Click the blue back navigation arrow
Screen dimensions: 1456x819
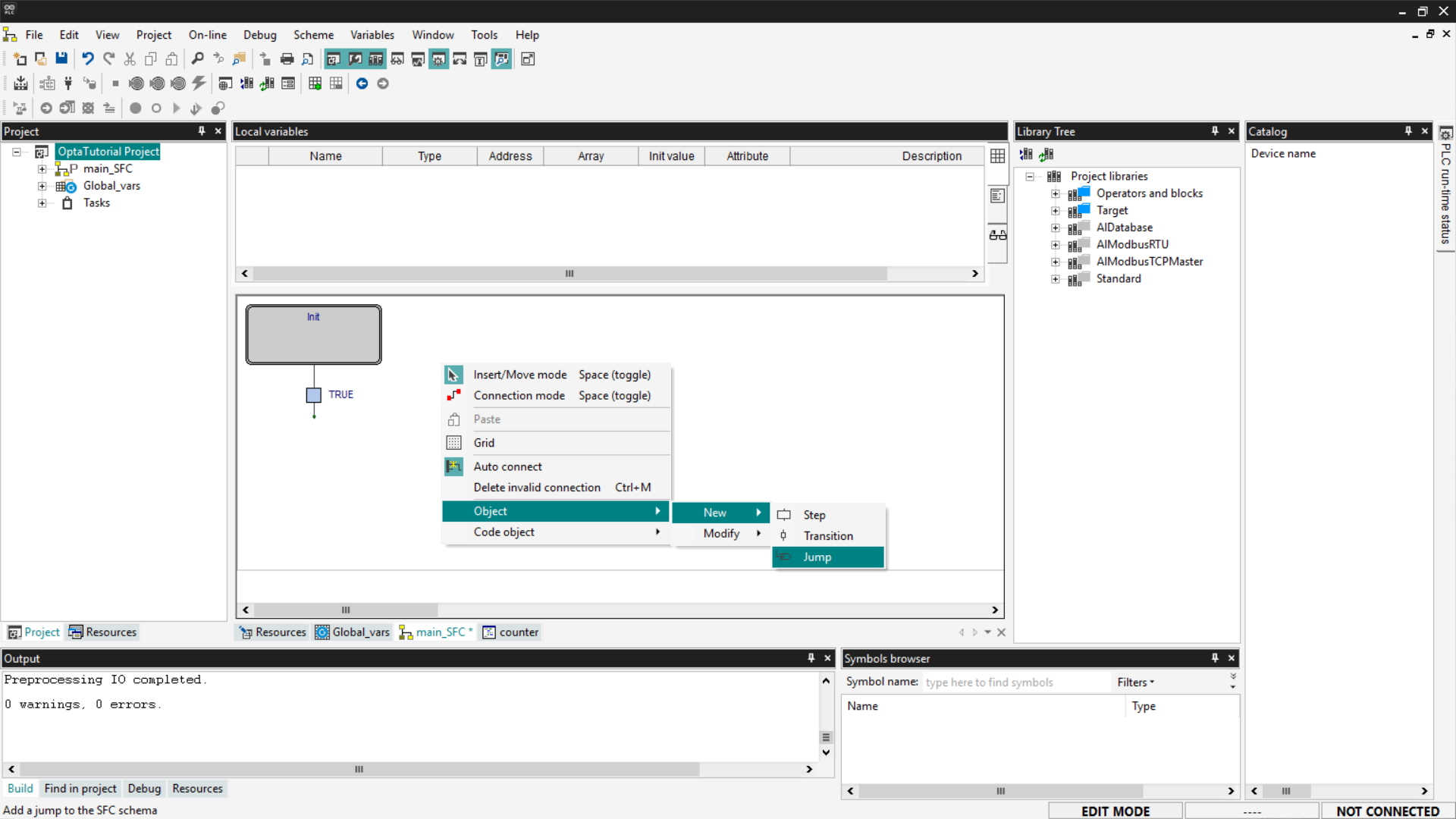click(x=362, y=83)
